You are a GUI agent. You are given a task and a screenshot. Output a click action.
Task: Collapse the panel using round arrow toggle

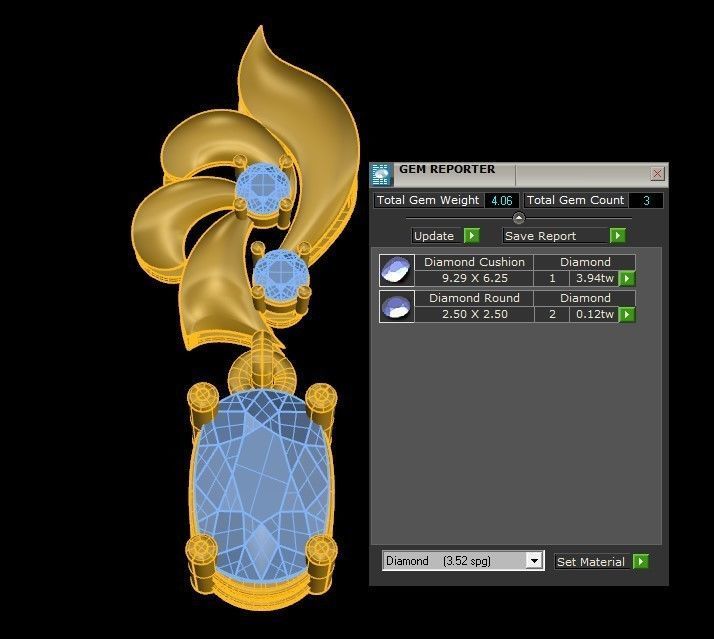point(519,218)
